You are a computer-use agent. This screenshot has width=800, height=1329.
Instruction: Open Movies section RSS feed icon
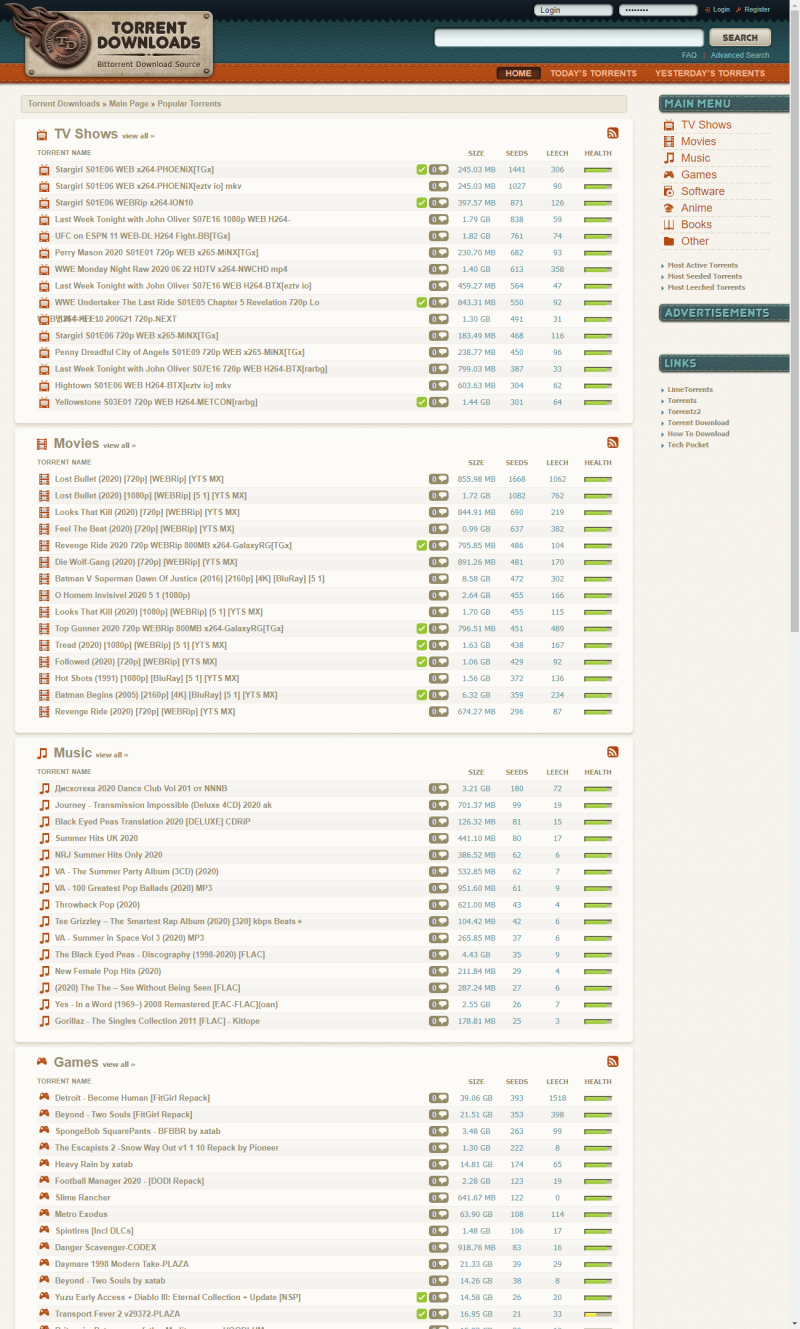click(613, 442)
